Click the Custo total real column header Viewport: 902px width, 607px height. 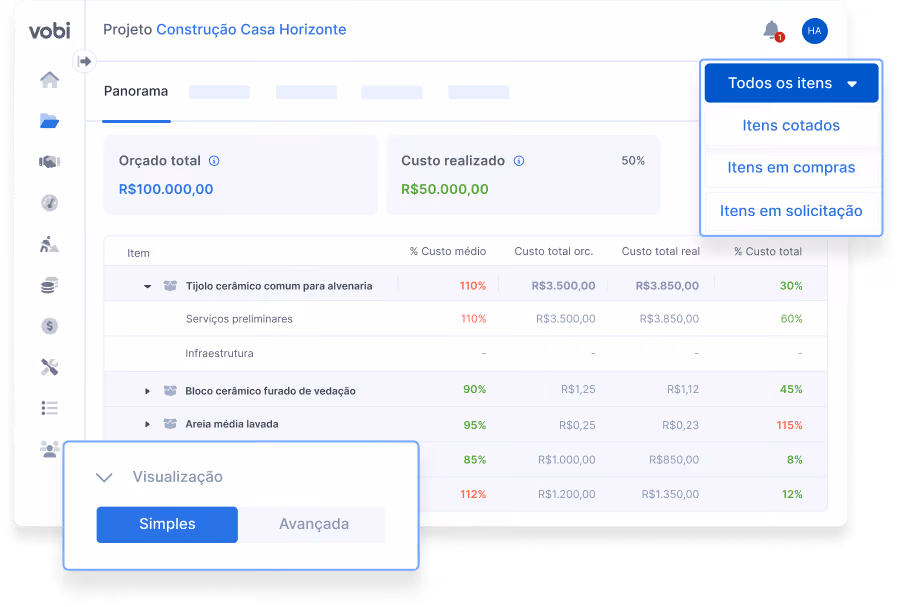[660, 251]
